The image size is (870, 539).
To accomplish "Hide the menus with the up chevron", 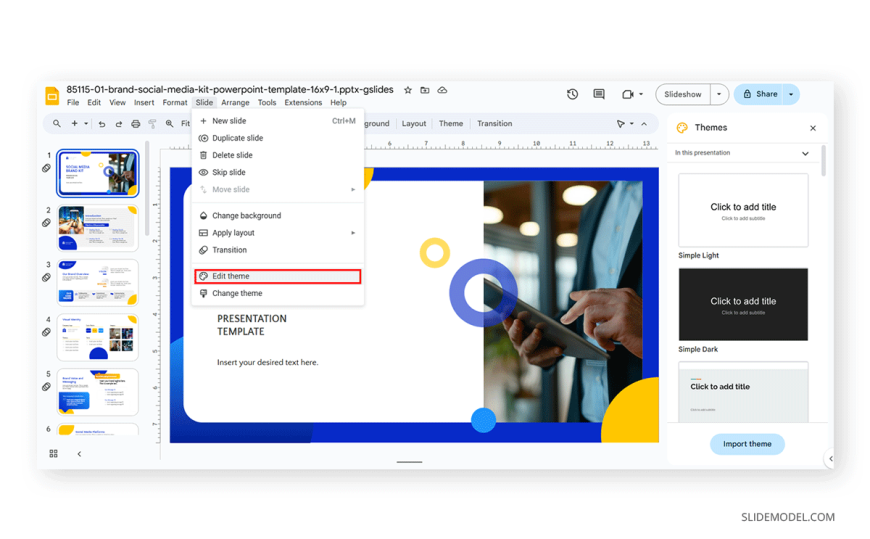I will tap(644, 124).
